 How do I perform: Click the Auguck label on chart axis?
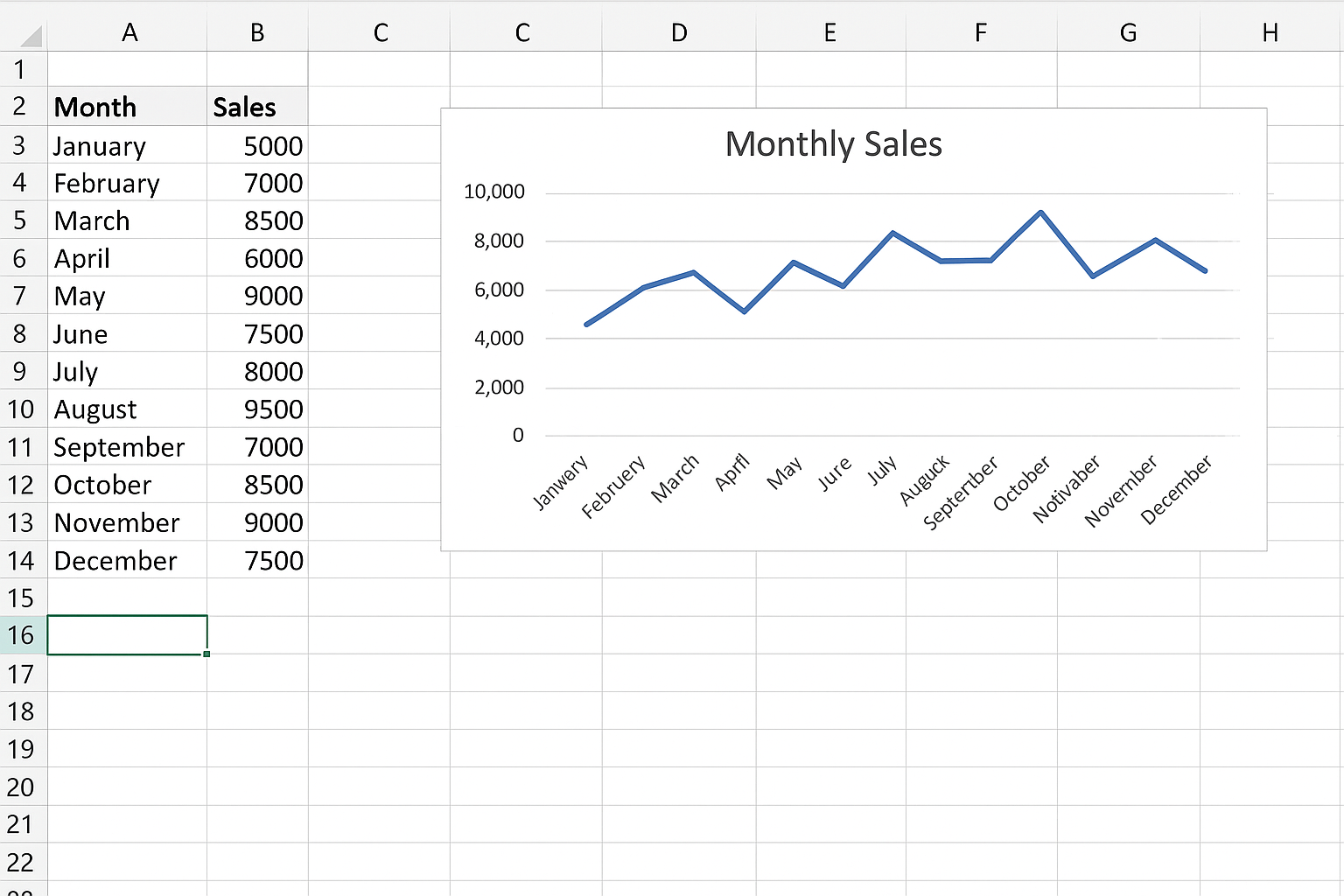[x=925, y=479]
